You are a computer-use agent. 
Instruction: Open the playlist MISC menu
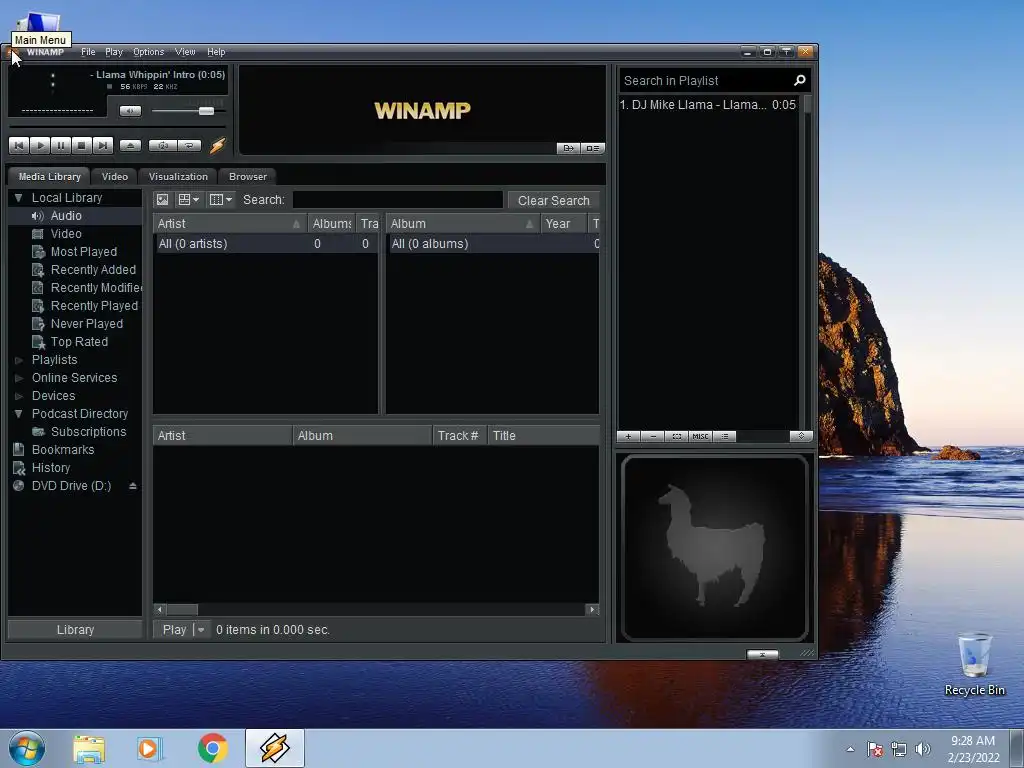click(x=700, y=436)
